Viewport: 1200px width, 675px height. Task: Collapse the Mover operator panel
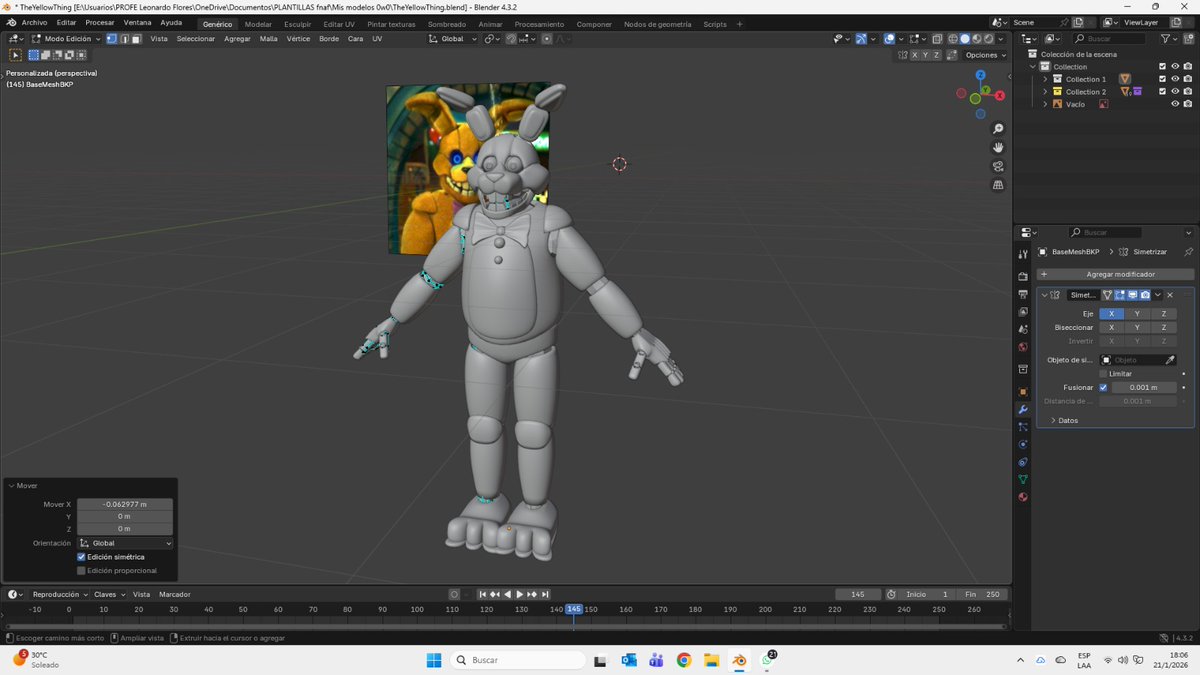click(x=11, y=485)
